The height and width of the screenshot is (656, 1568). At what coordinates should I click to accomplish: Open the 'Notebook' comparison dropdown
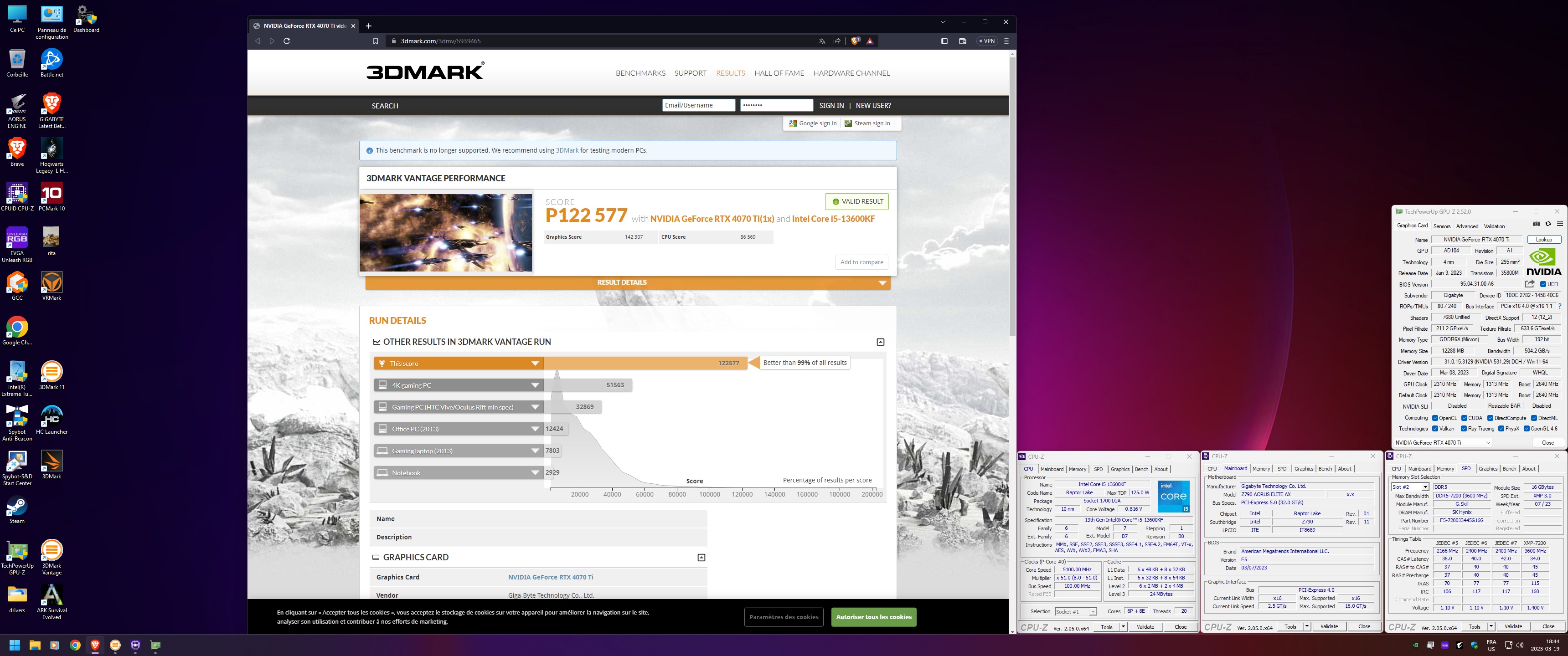click(535, 473)
